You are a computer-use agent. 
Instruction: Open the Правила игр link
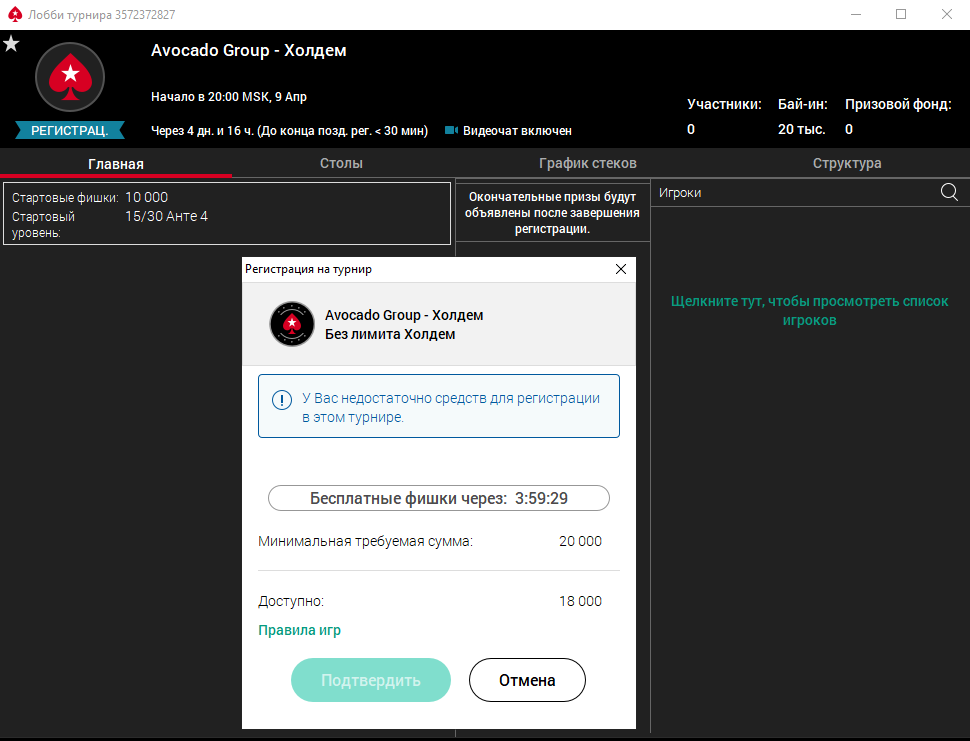[x=299, y=630]
